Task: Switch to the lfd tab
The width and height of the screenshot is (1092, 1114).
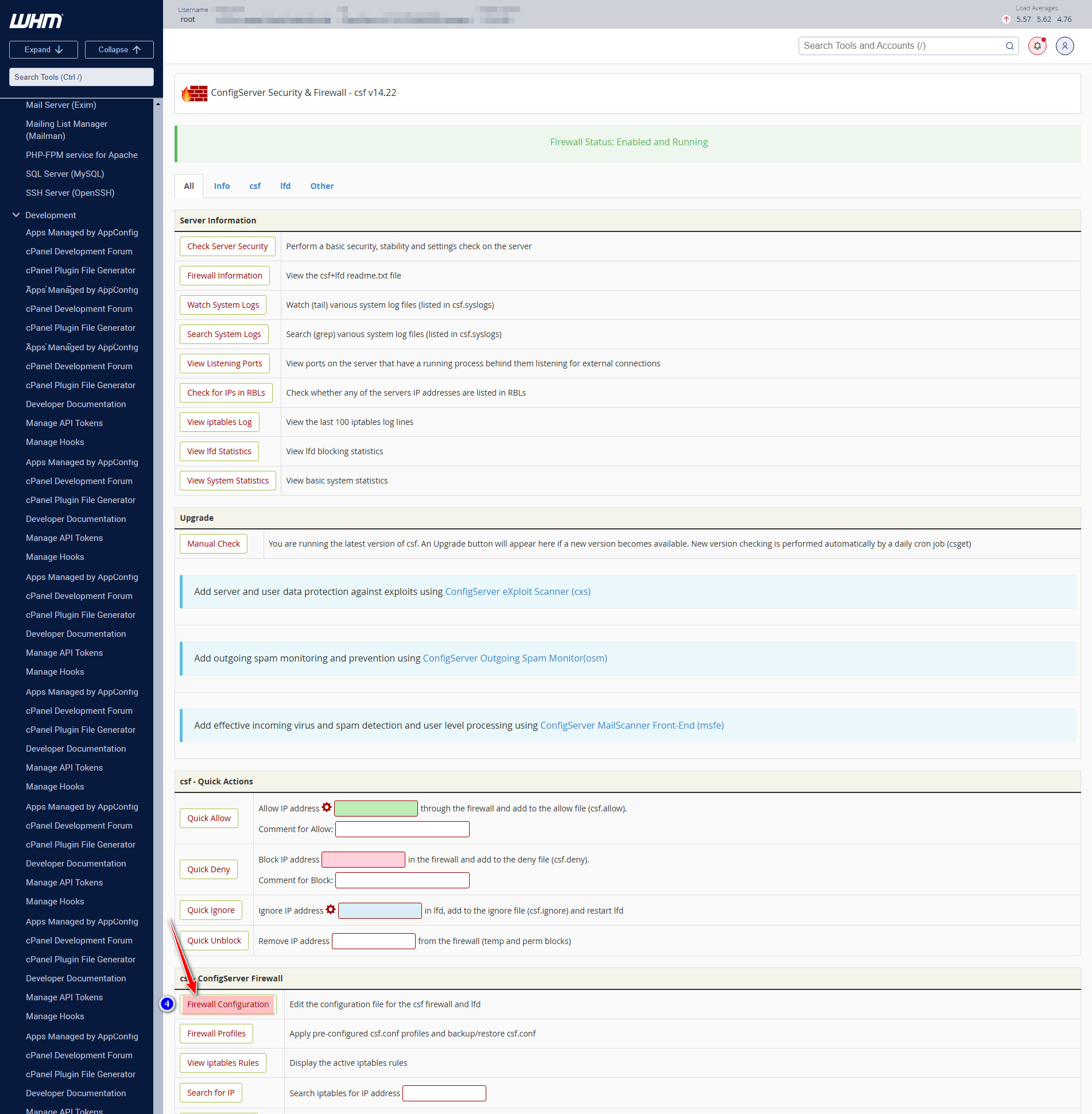Action: pyautogui.click(x=285, y=185)
